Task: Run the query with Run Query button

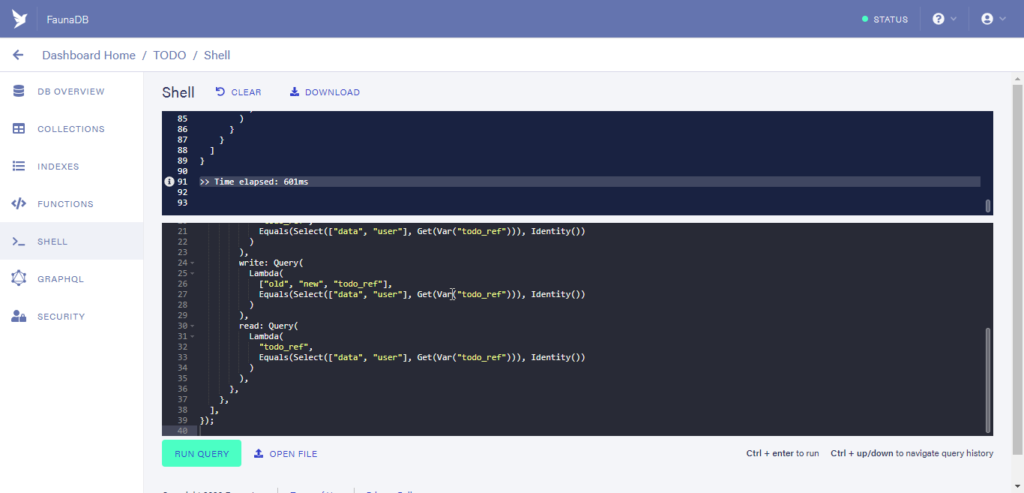Action: pyautogui.click(x=202, y=453)
